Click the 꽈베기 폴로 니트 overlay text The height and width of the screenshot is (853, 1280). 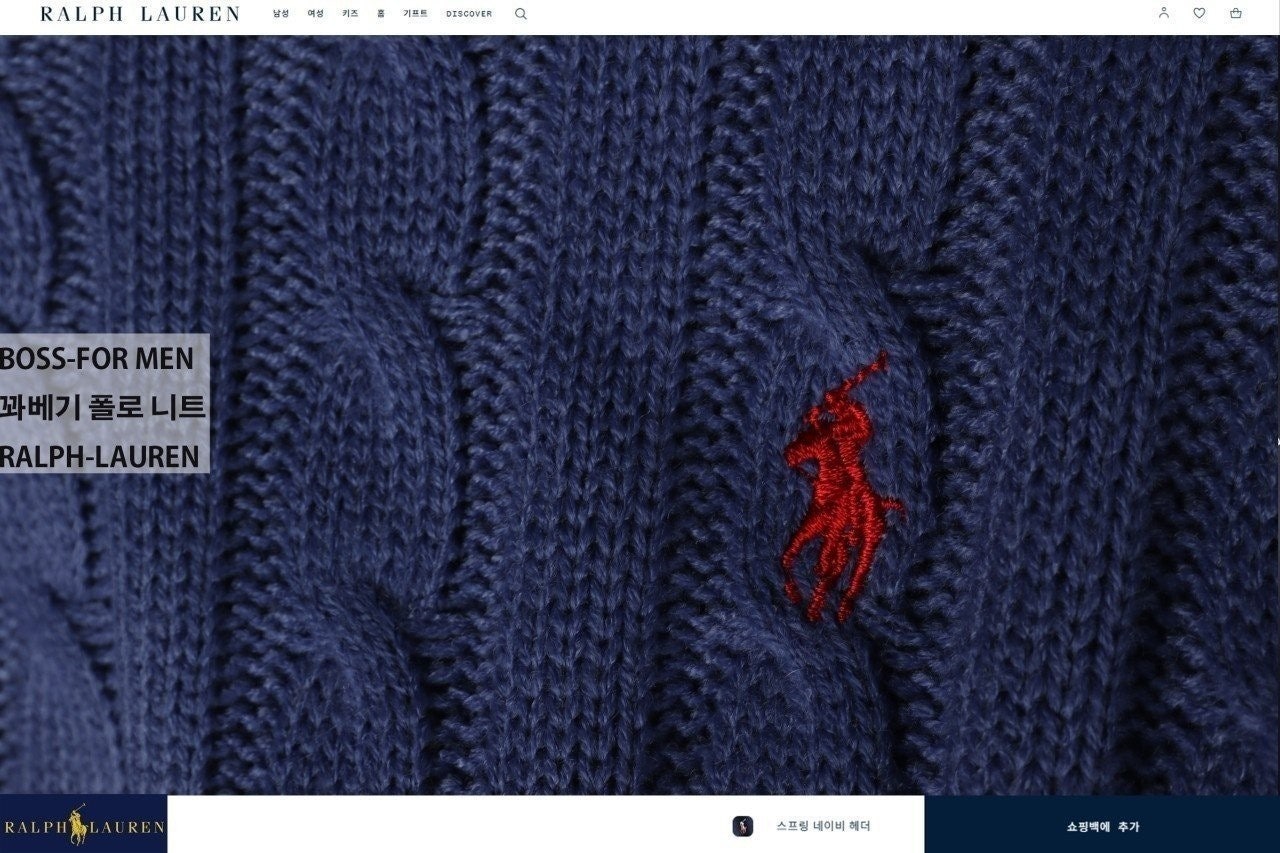click(102, 407)
